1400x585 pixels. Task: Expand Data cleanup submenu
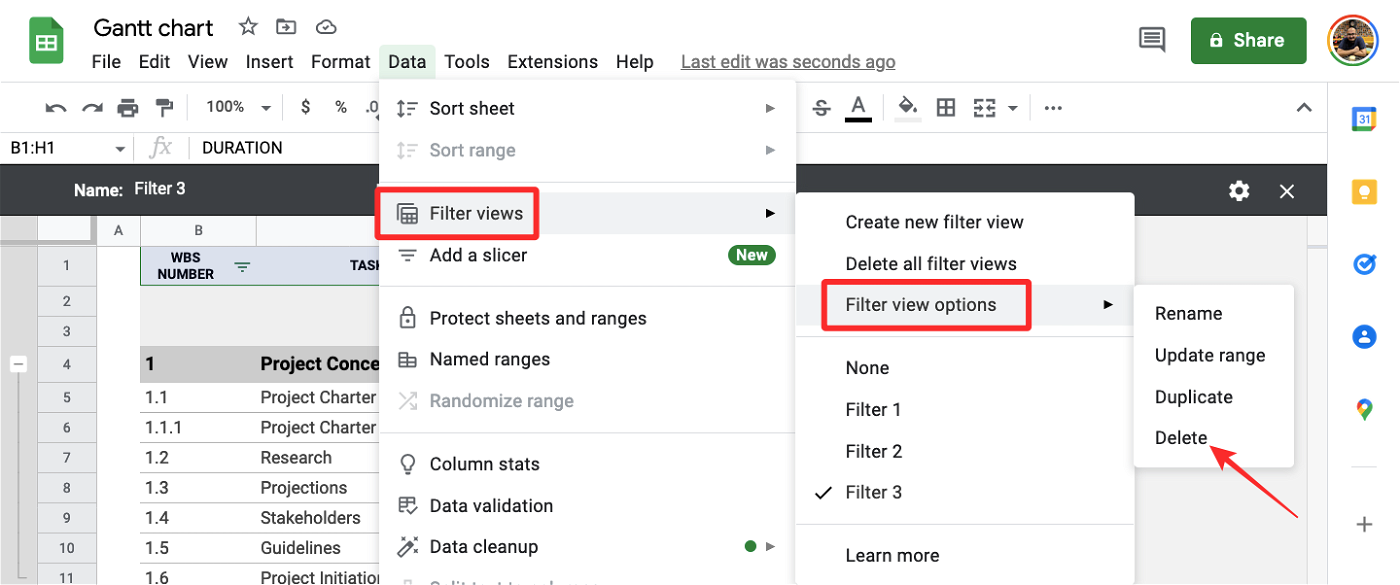tap(587, 547)
